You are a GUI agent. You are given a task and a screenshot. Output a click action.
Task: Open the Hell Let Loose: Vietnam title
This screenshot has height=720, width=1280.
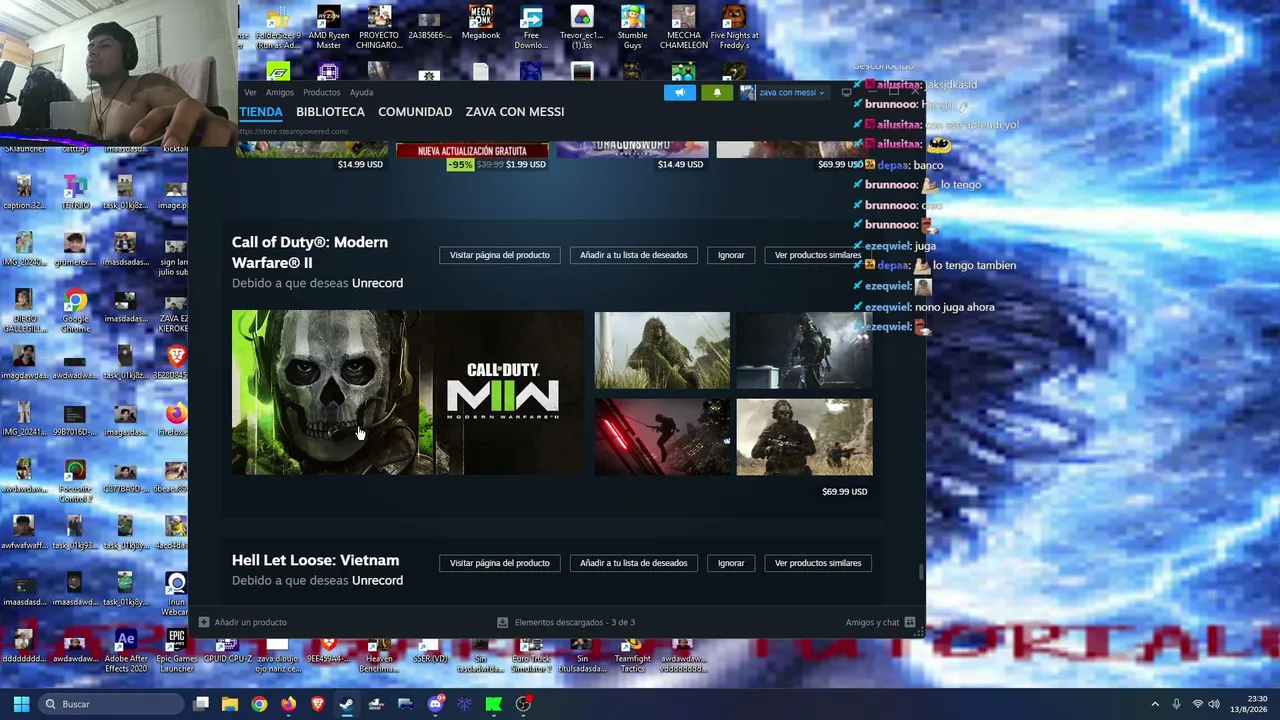coord(315,560)
